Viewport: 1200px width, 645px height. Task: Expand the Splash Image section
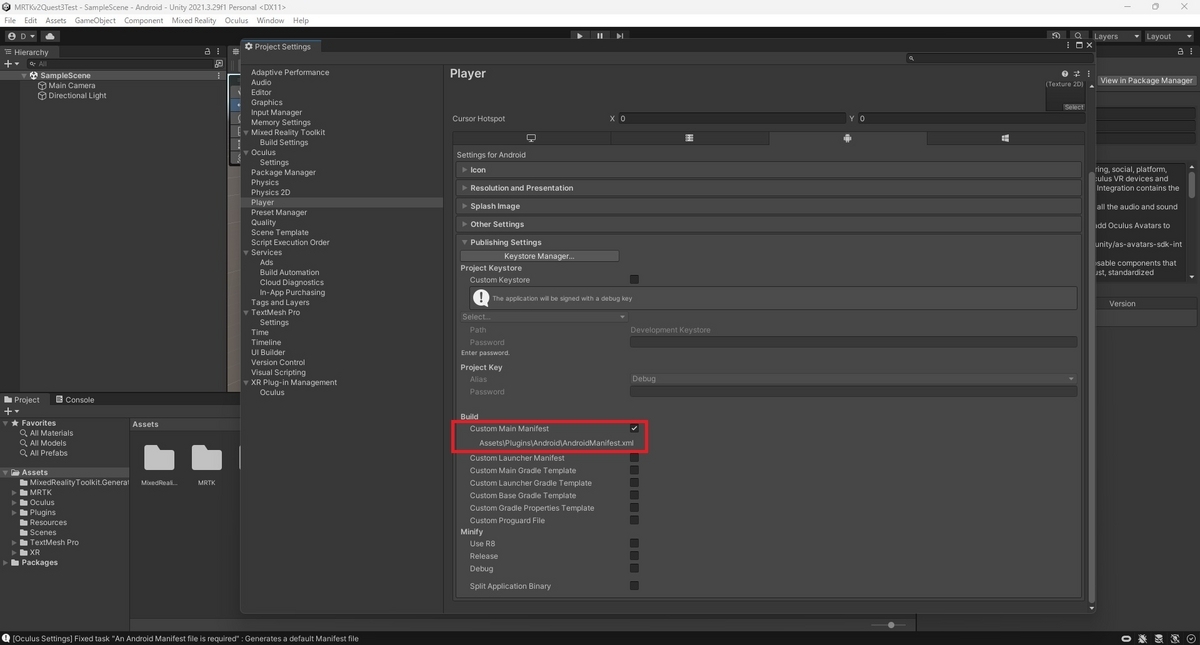coord(768,206)
